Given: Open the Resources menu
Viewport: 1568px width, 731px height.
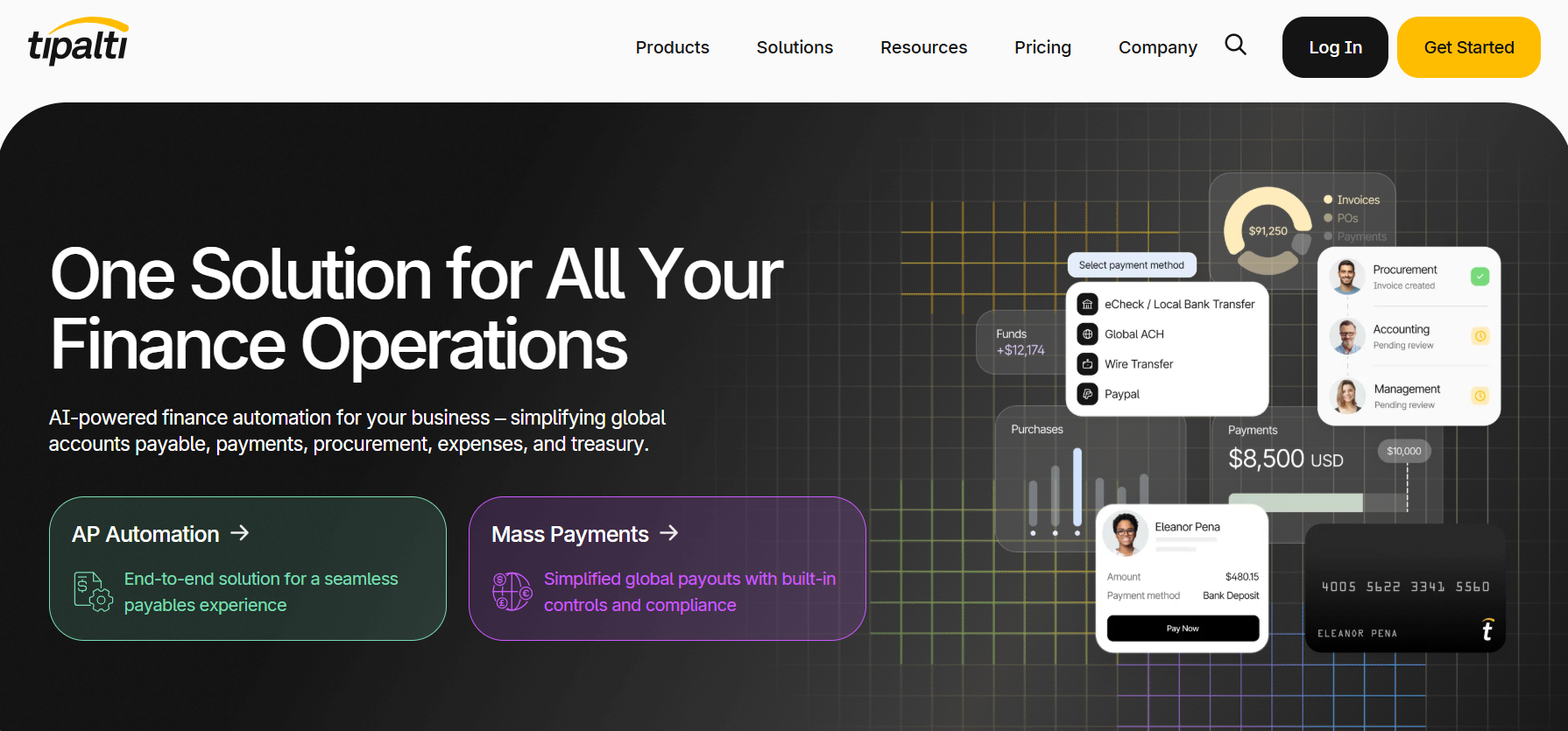Looking at the screenshot, I should pyautogui.click(x=923, y=47).
